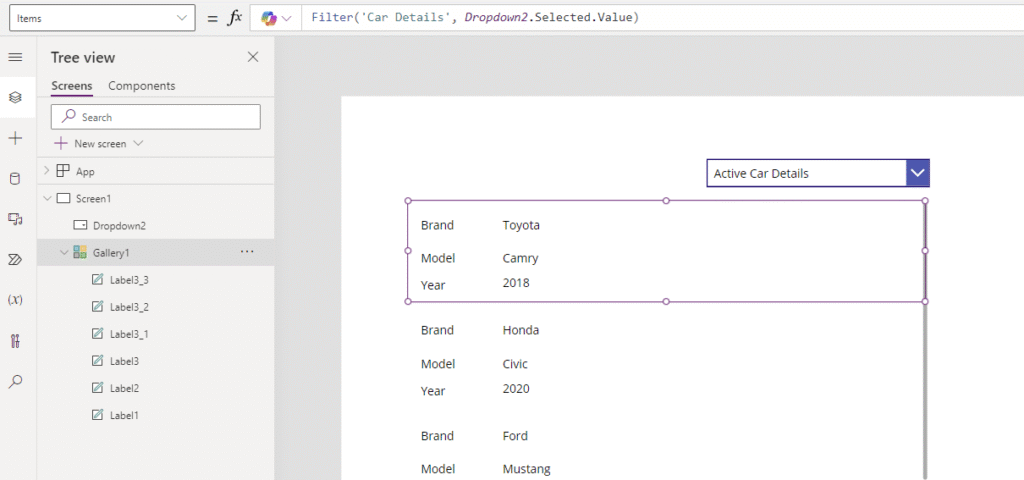Select Dropdown2 in the tree
This screenshot has width=1024, height=480.
[120, 225]
